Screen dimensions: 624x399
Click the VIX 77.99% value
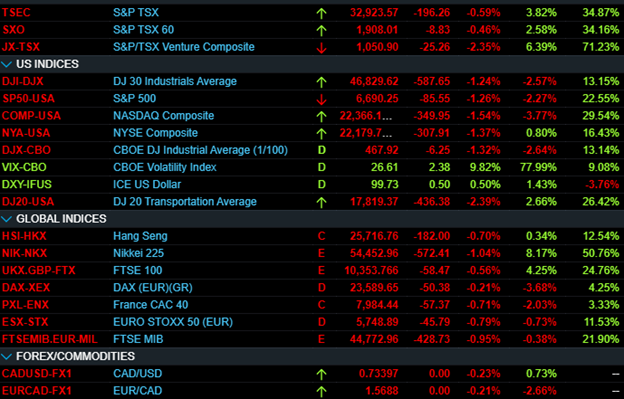point(538,167)
